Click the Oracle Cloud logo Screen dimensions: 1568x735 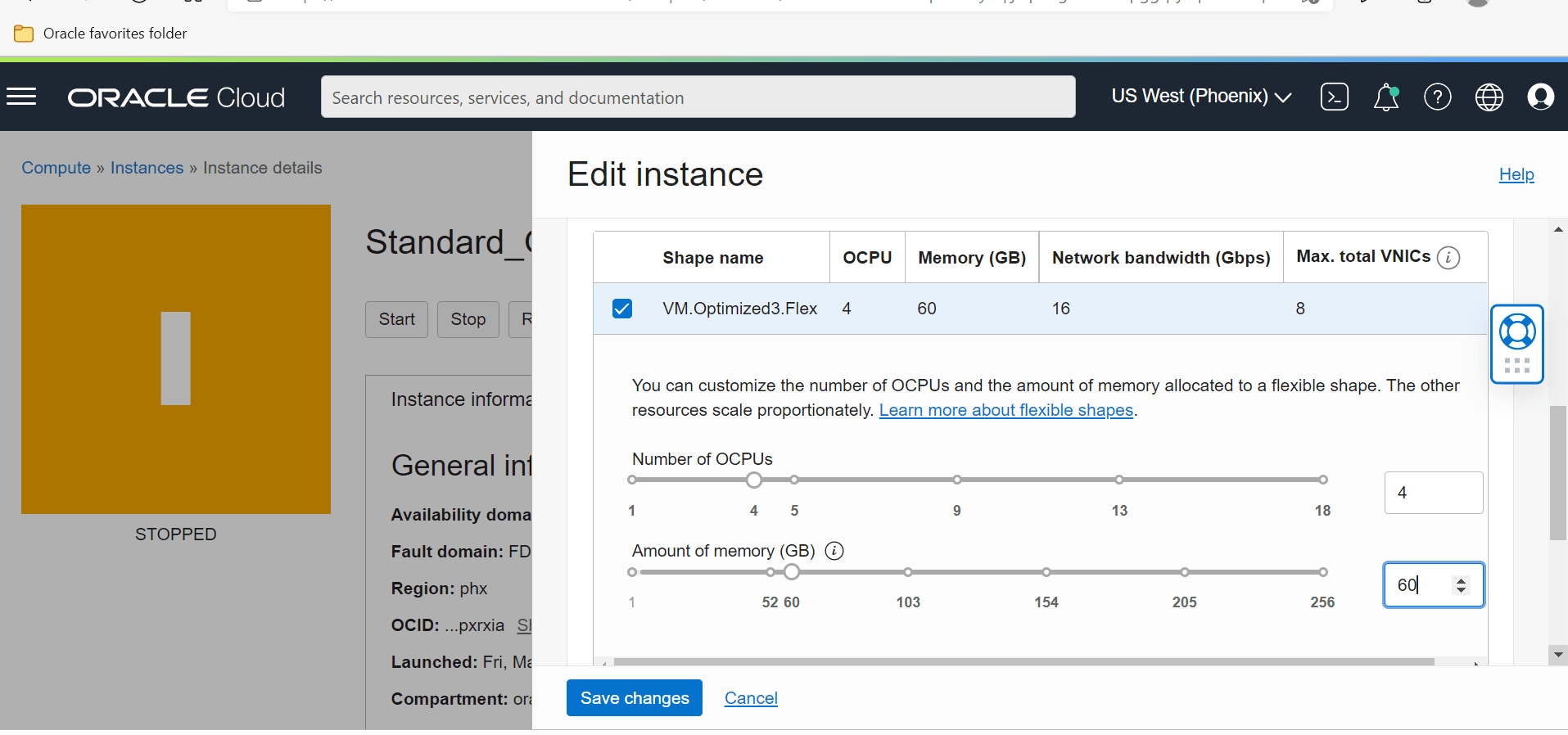[x=176, y=97]
